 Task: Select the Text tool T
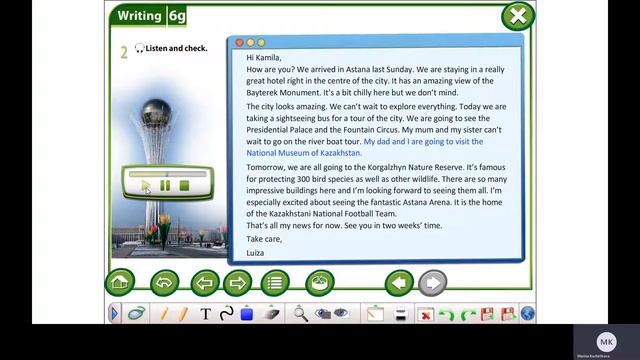[206, 314]
